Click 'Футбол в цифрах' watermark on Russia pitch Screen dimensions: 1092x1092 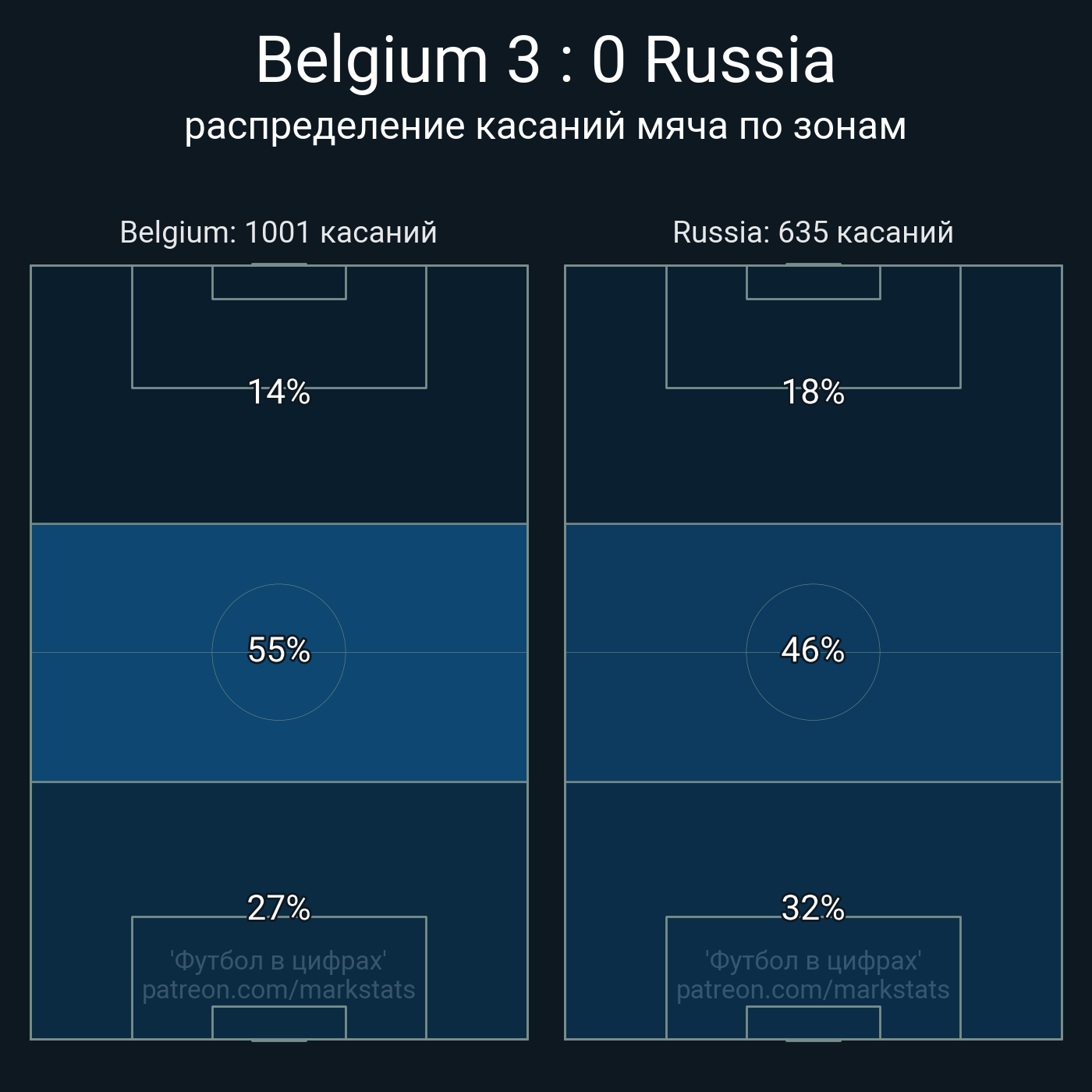click(813, 960)
